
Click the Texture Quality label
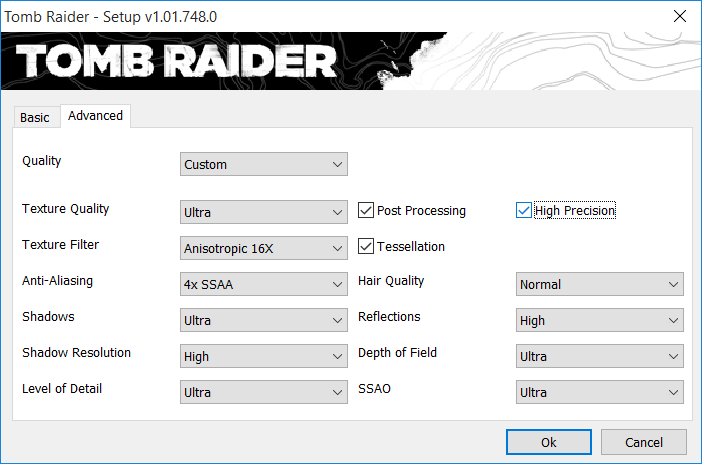(x=66, y=209)
